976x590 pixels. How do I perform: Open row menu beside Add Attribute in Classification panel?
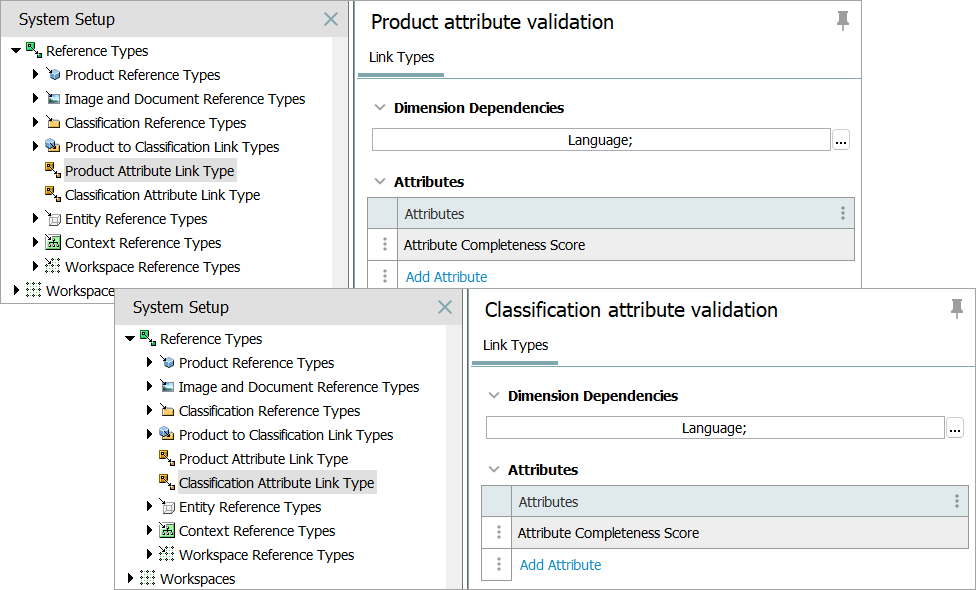coord(498,564)
